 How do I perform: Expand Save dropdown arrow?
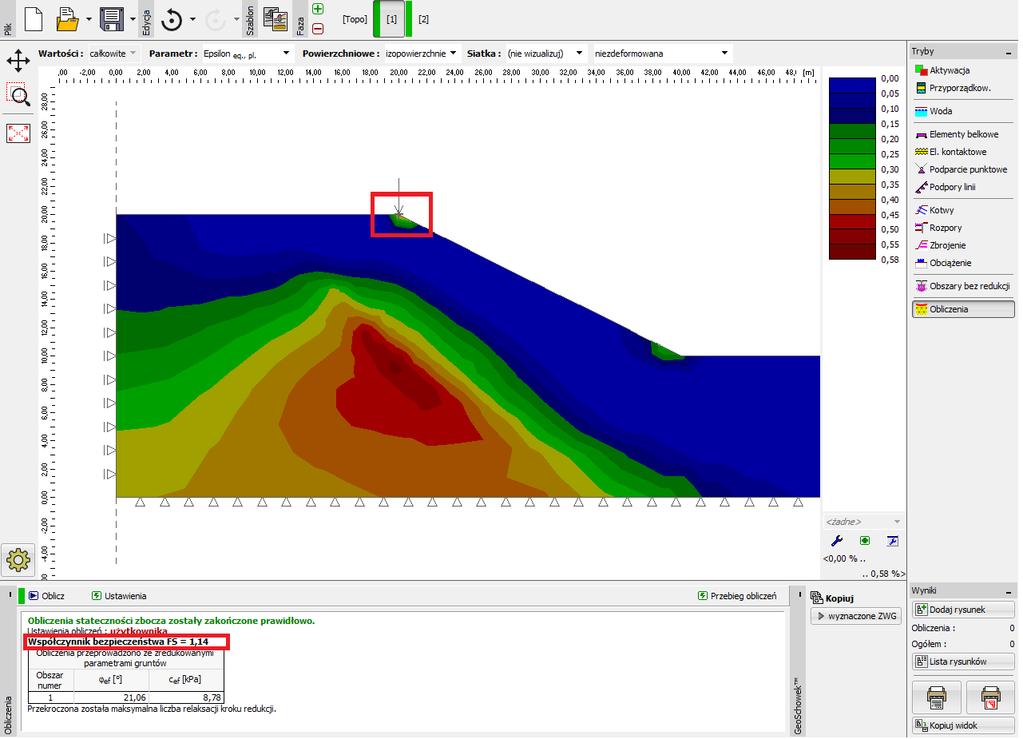133,20
